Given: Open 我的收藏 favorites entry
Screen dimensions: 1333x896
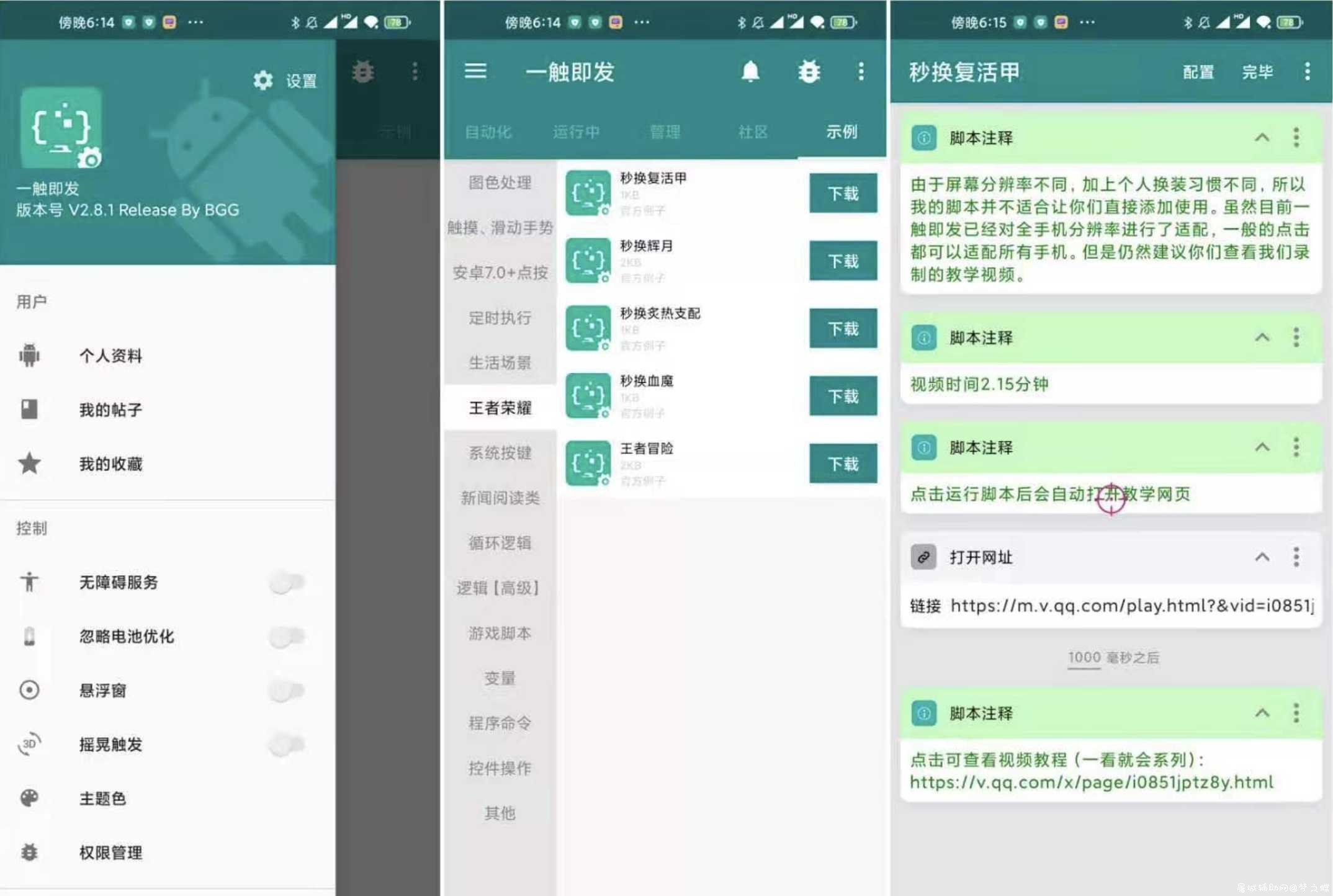Looking at the screenshot, I should pyautogui.click(x=168, y=464).
